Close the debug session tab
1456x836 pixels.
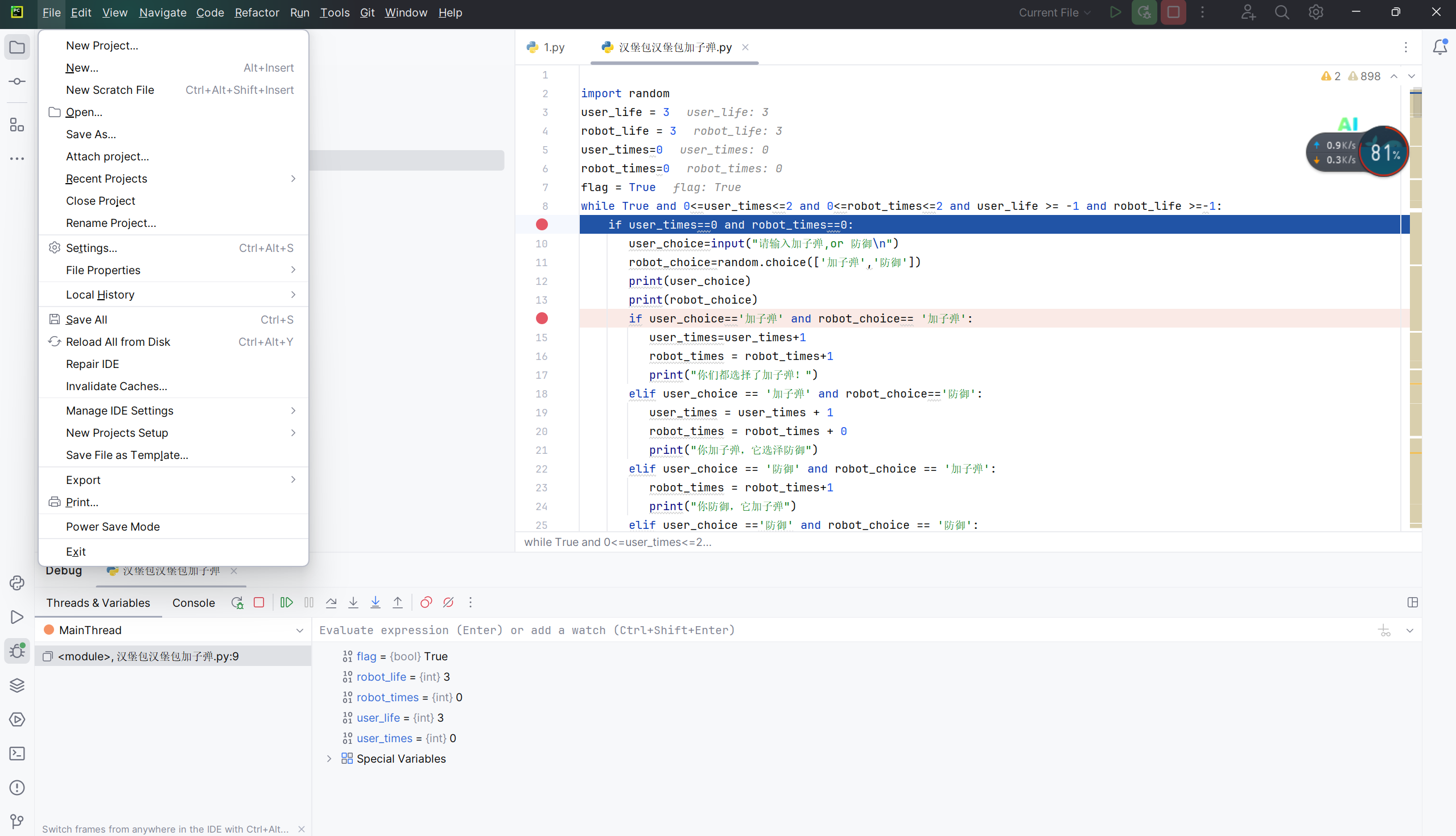click(234, 571)
